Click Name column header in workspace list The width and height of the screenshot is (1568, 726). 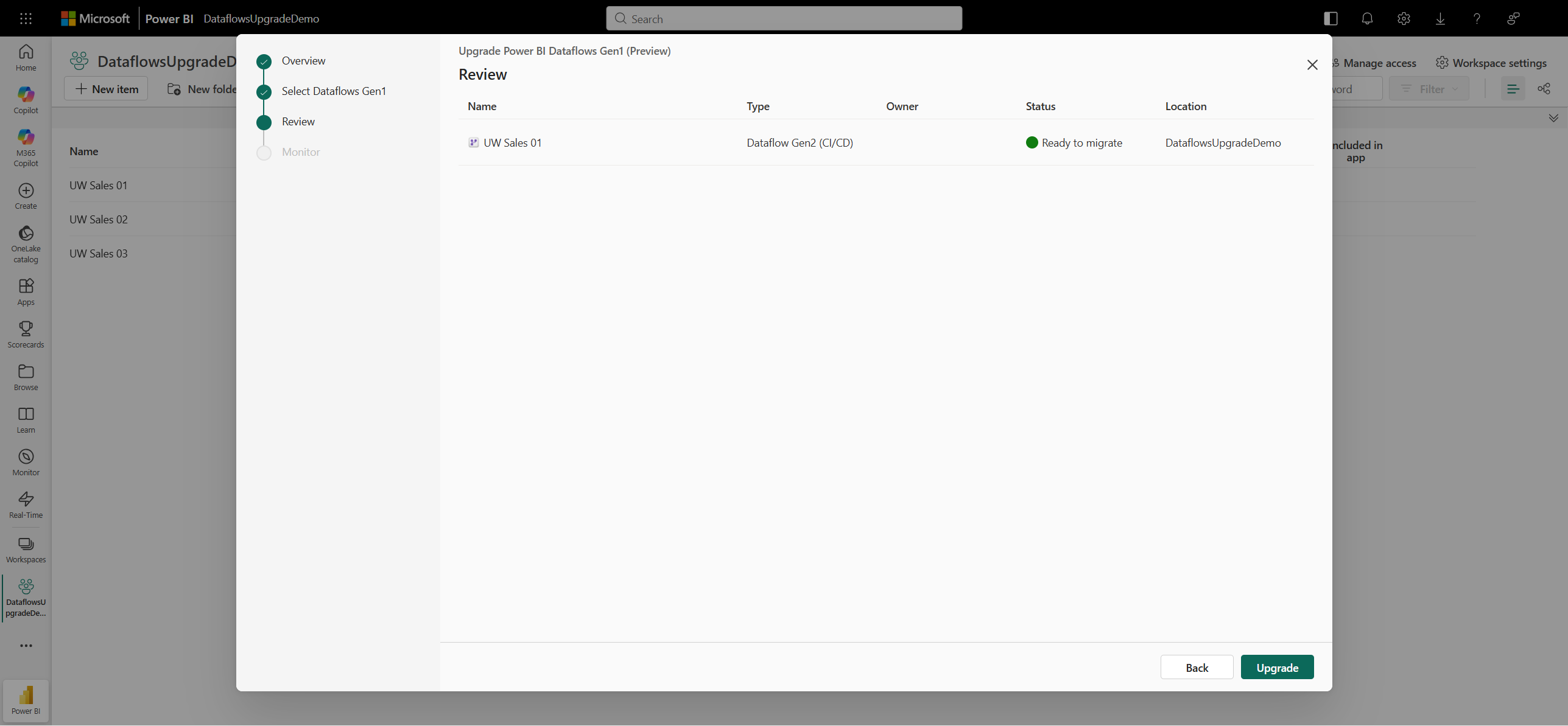[x=83, y=151]
